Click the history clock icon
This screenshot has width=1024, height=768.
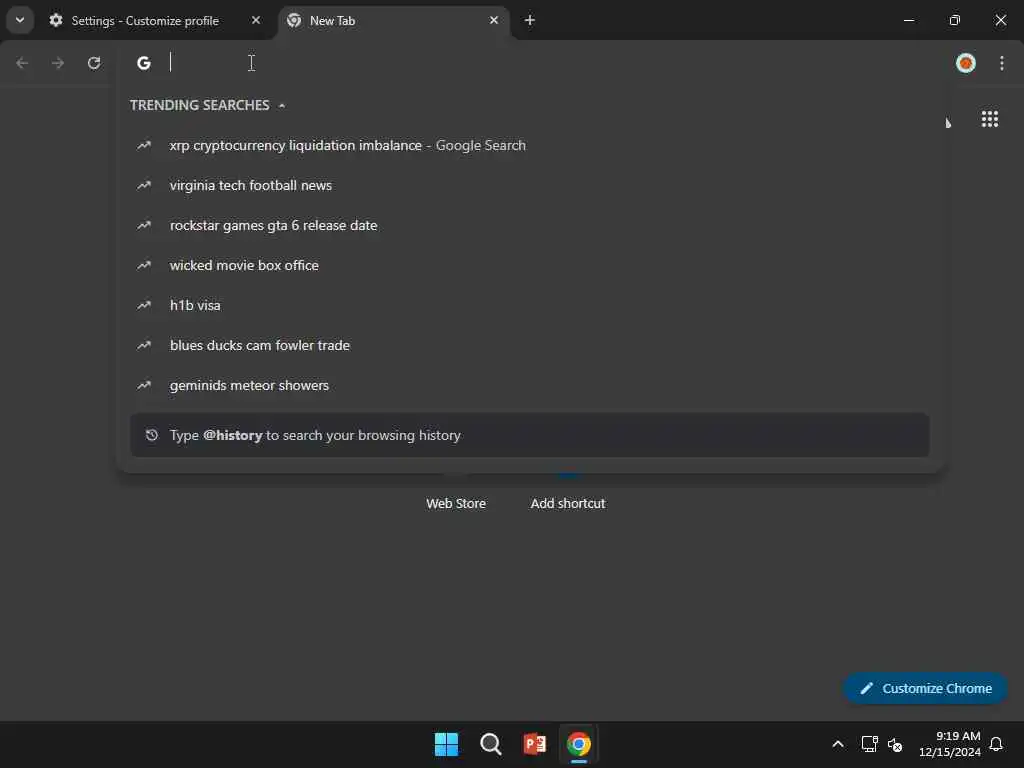tap(152, 435)
